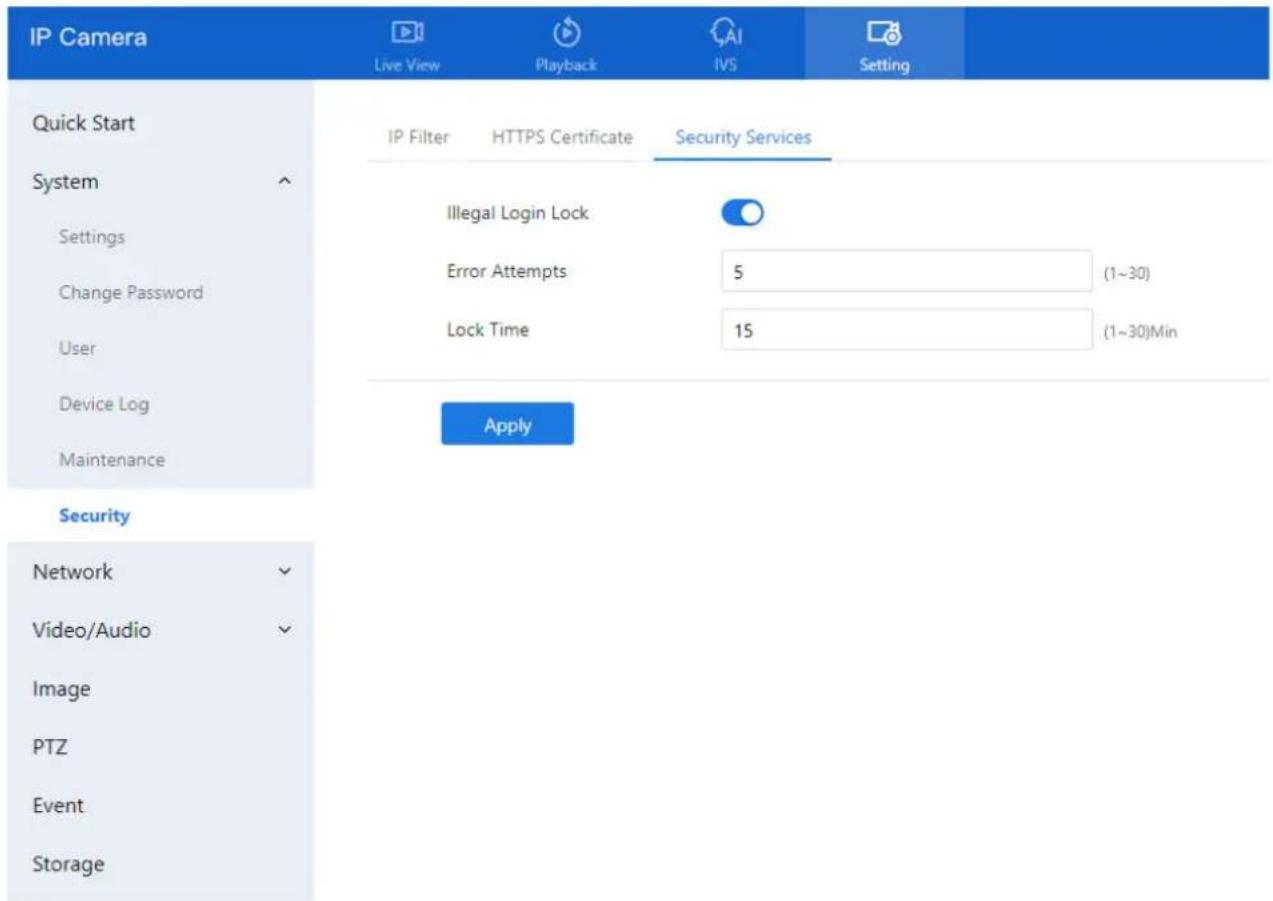This screenshot has width=1273, height=901.
Task: Collapse the System section chevron
Action: point(284,183)
